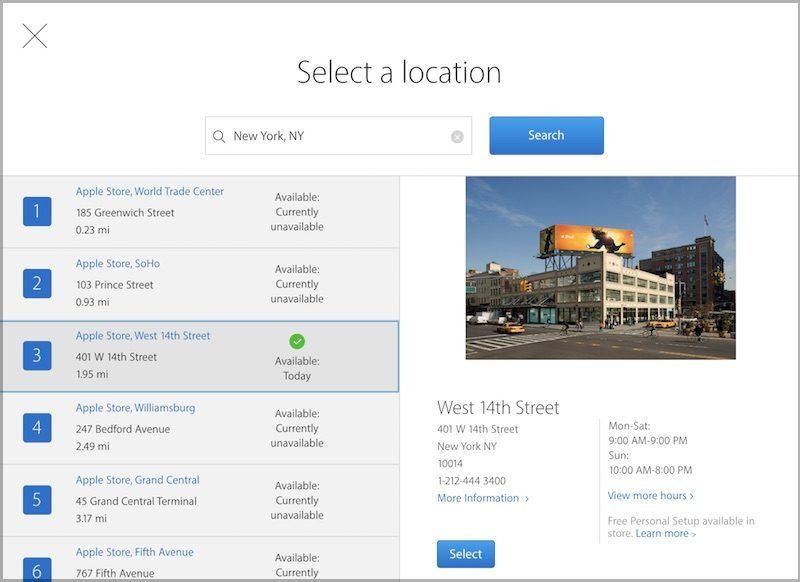Open Apple Store, Fifth Avenue listing

pos(135,552)
